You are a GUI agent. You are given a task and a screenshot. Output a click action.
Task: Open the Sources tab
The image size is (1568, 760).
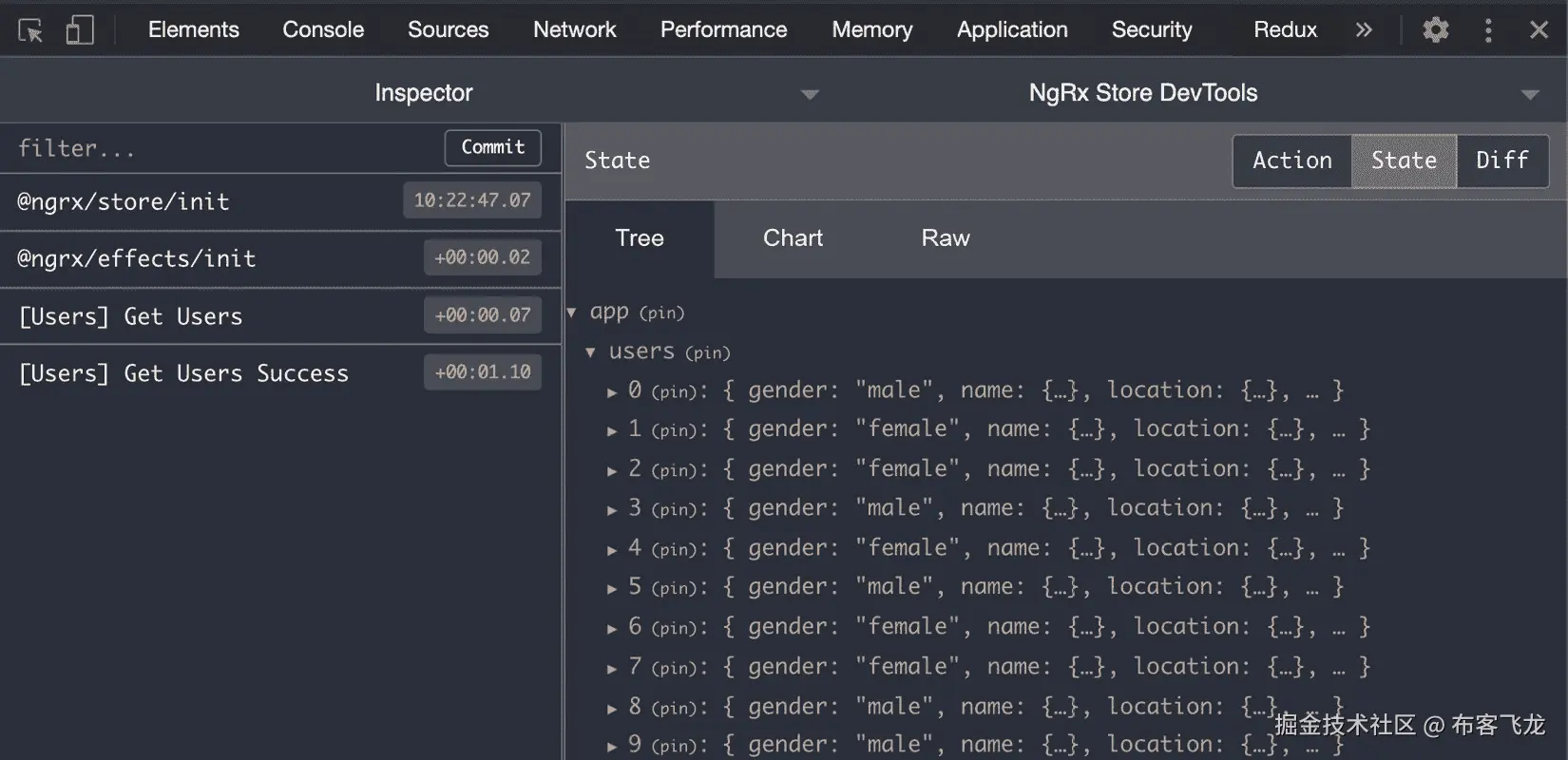pos(448,29)
